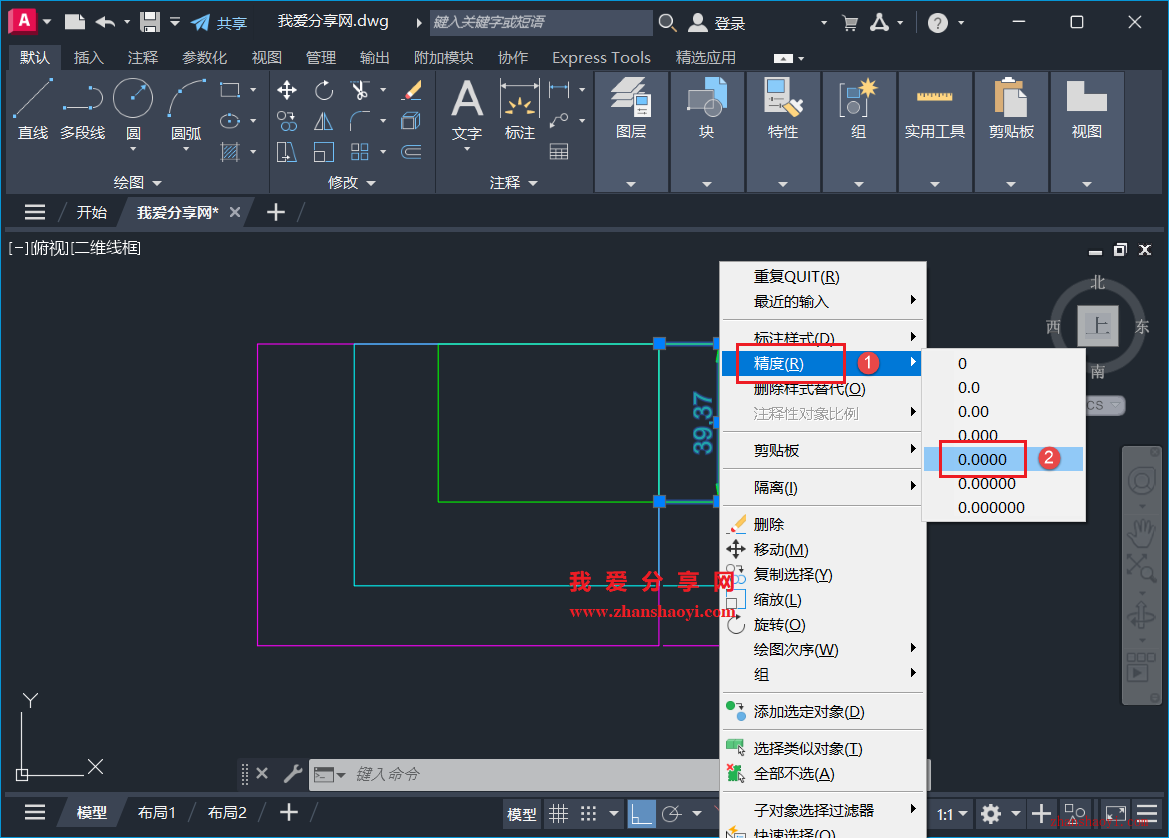This screenshot has width=1169, height=838.
Task: Expand the Circle (圆) options dropdown
Action: [x=133, y=149]
